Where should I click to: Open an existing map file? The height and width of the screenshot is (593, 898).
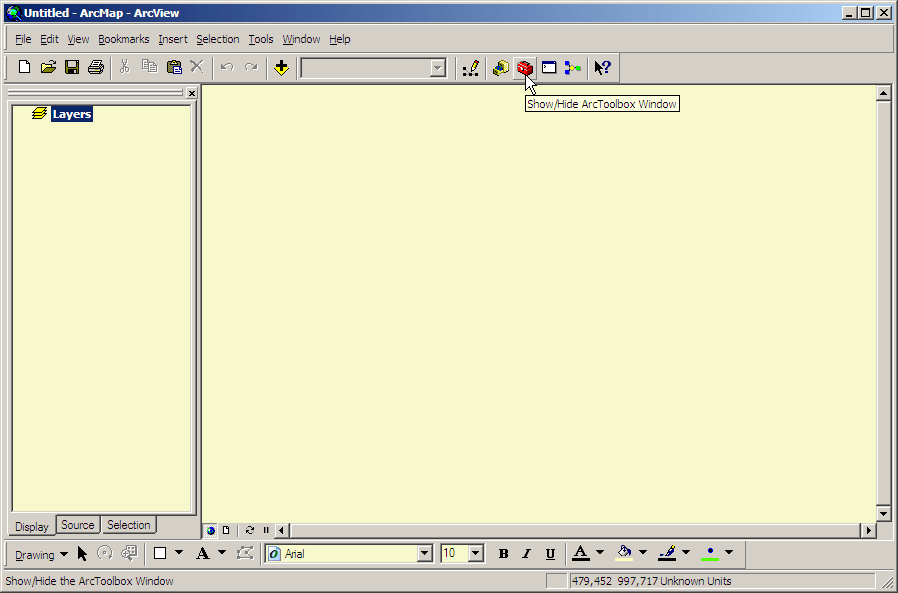[49, 68]
